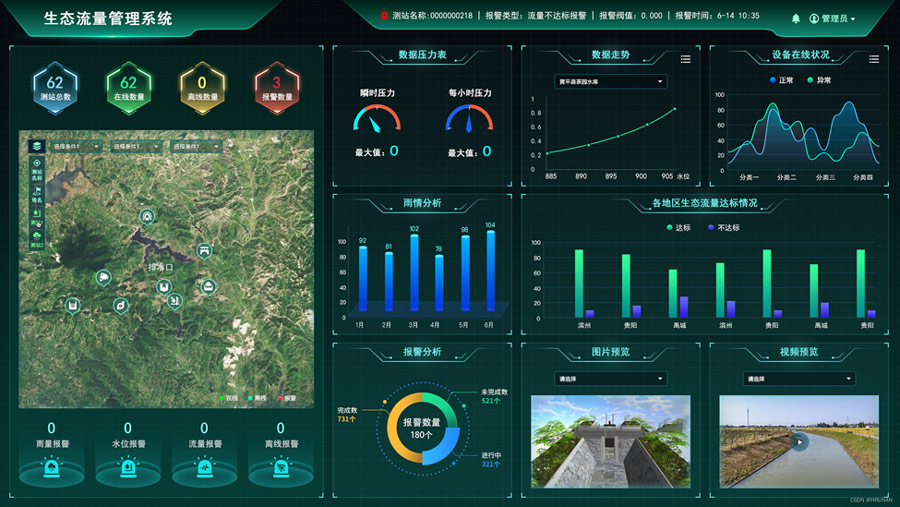Image resolution: width=900 pixels, height=507 pixels.
Task: Play the canal video preview
Action: (x=798, y=441)
